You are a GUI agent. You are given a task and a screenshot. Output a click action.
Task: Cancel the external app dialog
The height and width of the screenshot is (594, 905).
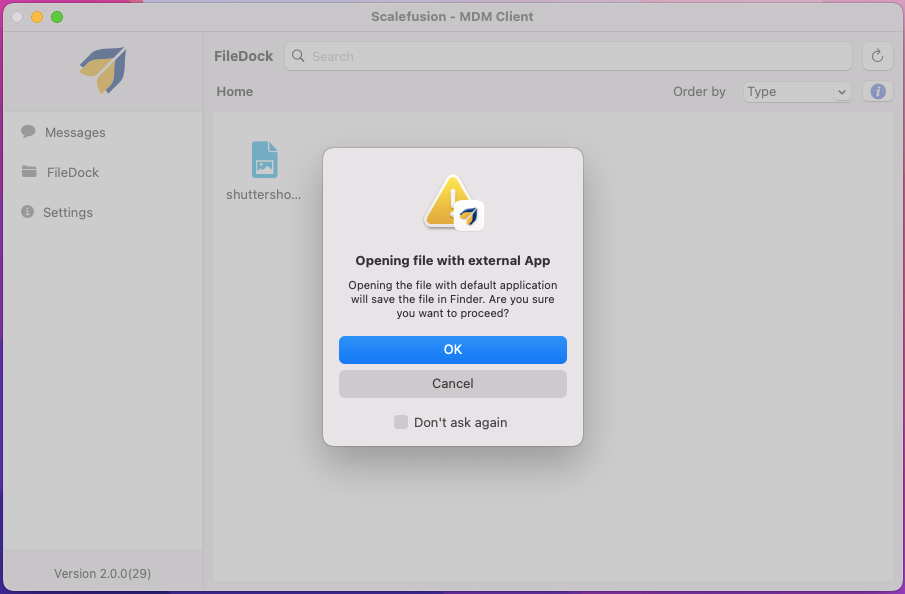pyautogui.click(x=452, y=384)
